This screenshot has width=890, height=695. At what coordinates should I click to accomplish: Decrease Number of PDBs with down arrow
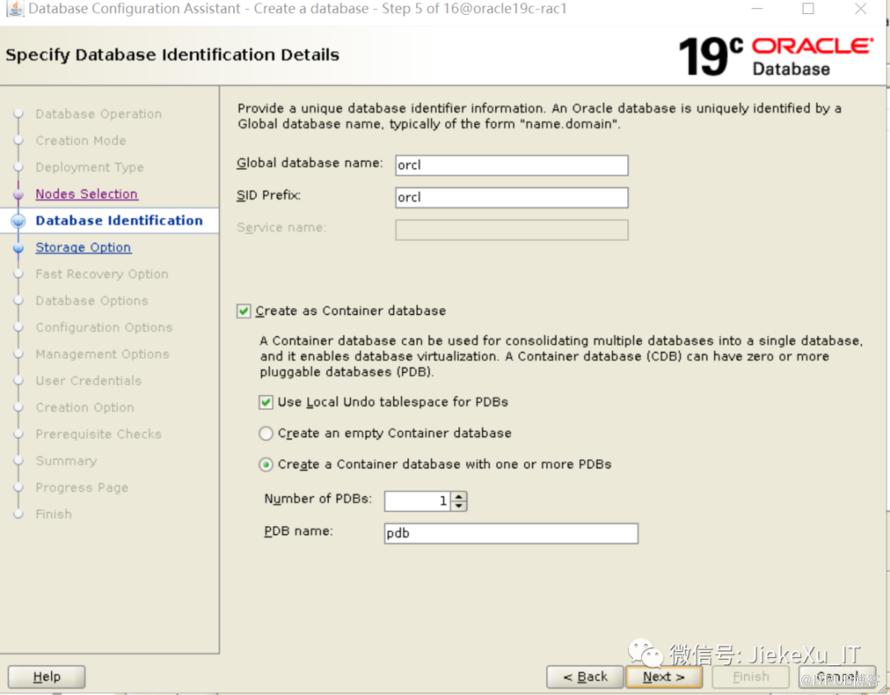(x=459, y=505)
